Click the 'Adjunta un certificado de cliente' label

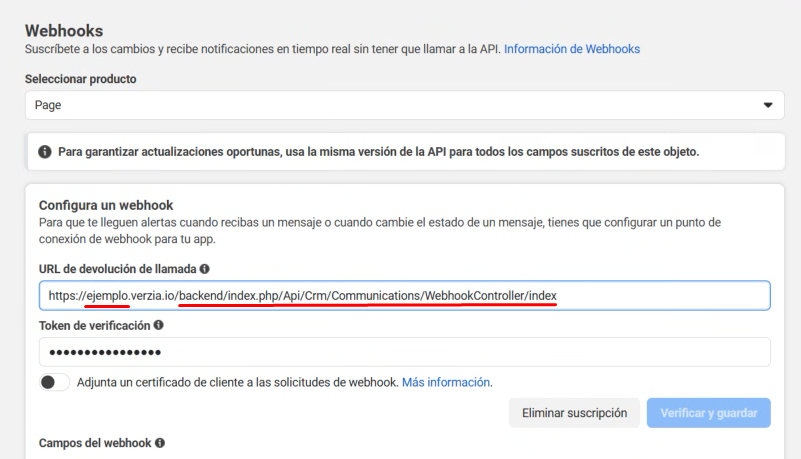tap(238, 382)
